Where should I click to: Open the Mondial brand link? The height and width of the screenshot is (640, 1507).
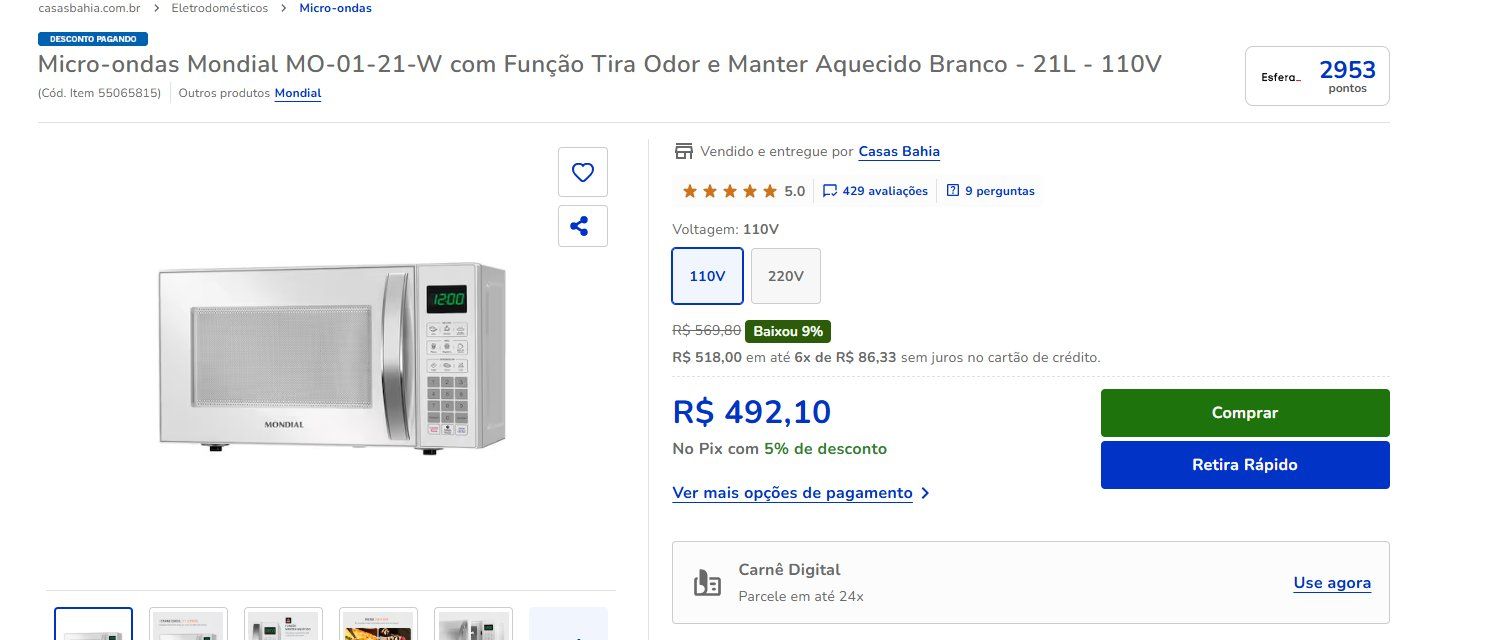[298, 93]
